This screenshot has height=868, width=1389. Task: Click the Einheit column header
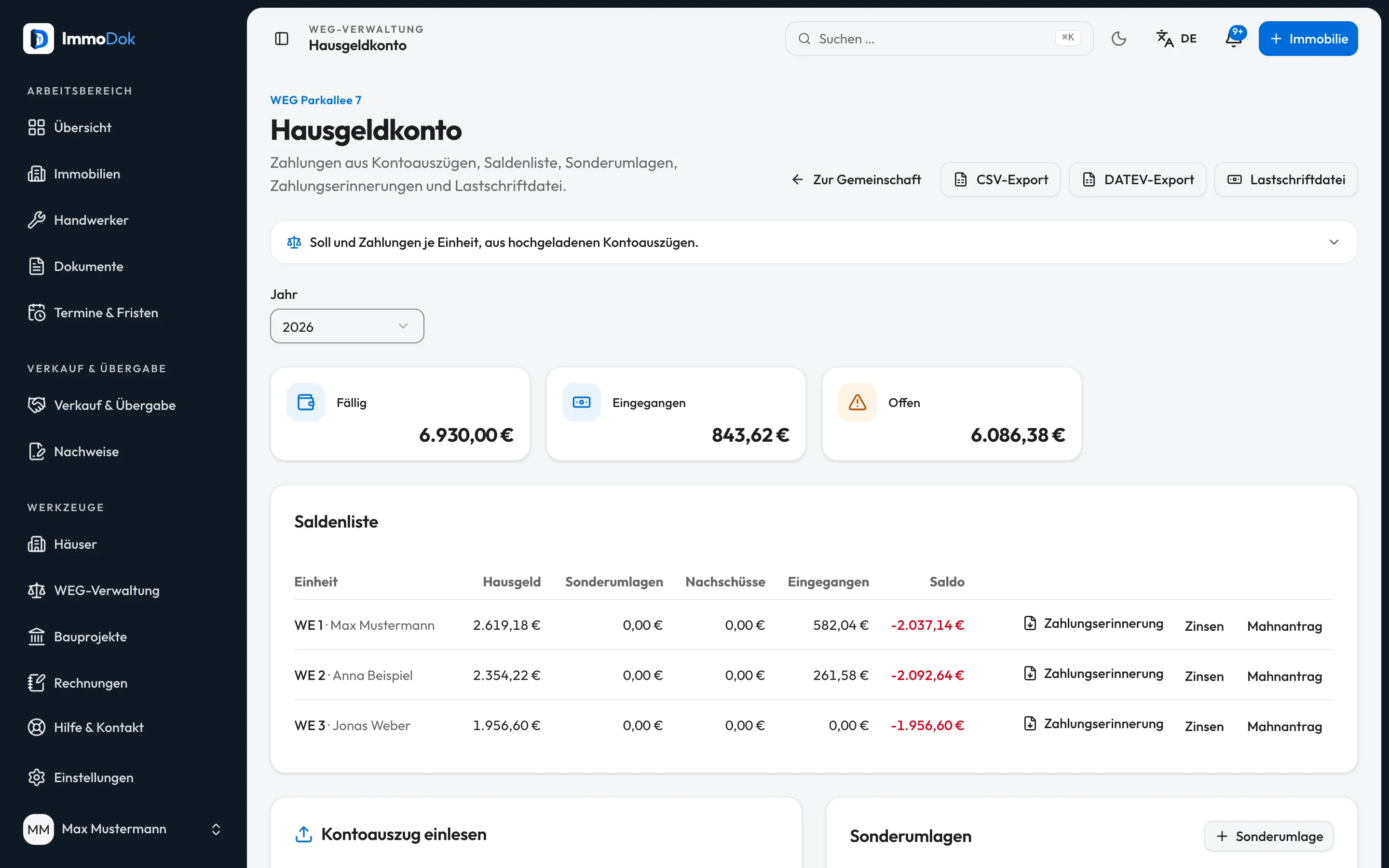coord(316,582)
